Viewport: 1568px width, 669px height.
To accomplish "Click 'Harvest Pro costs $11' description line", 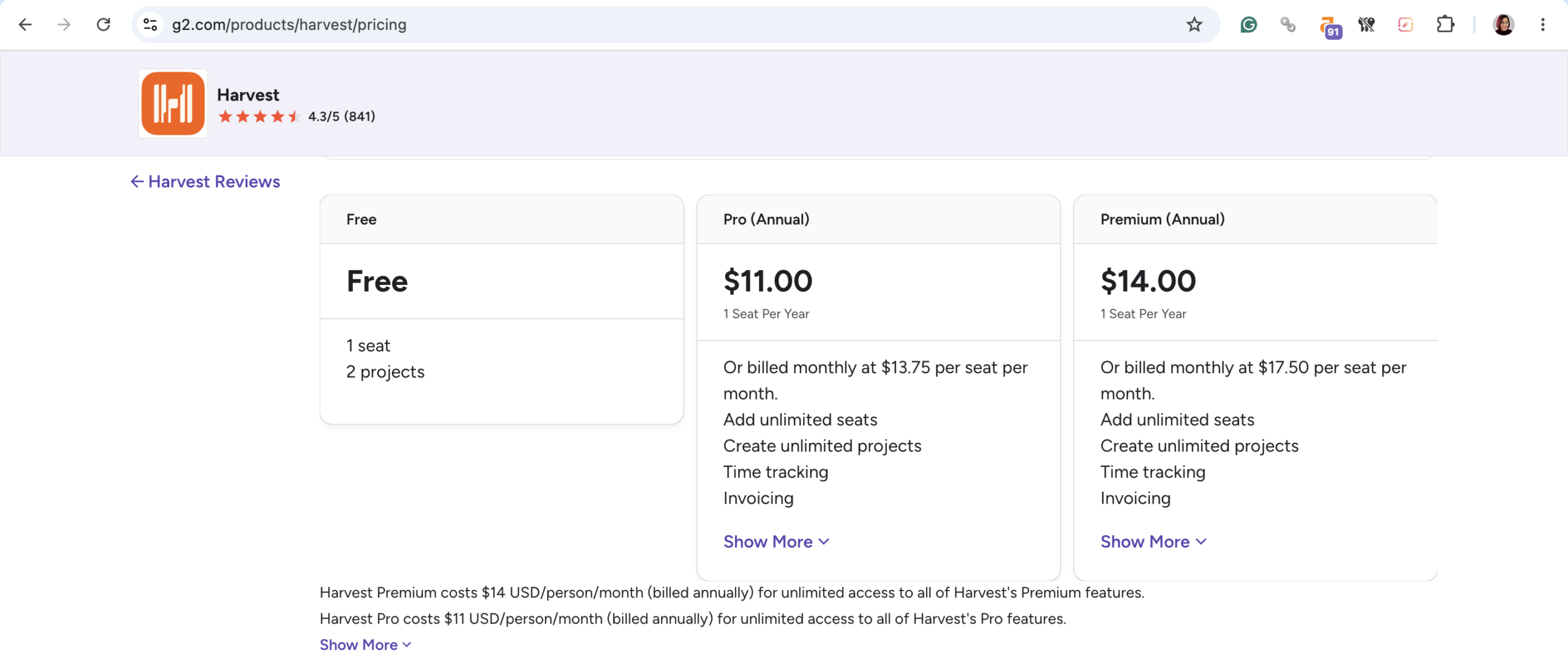I will click(x=693, y=619).
